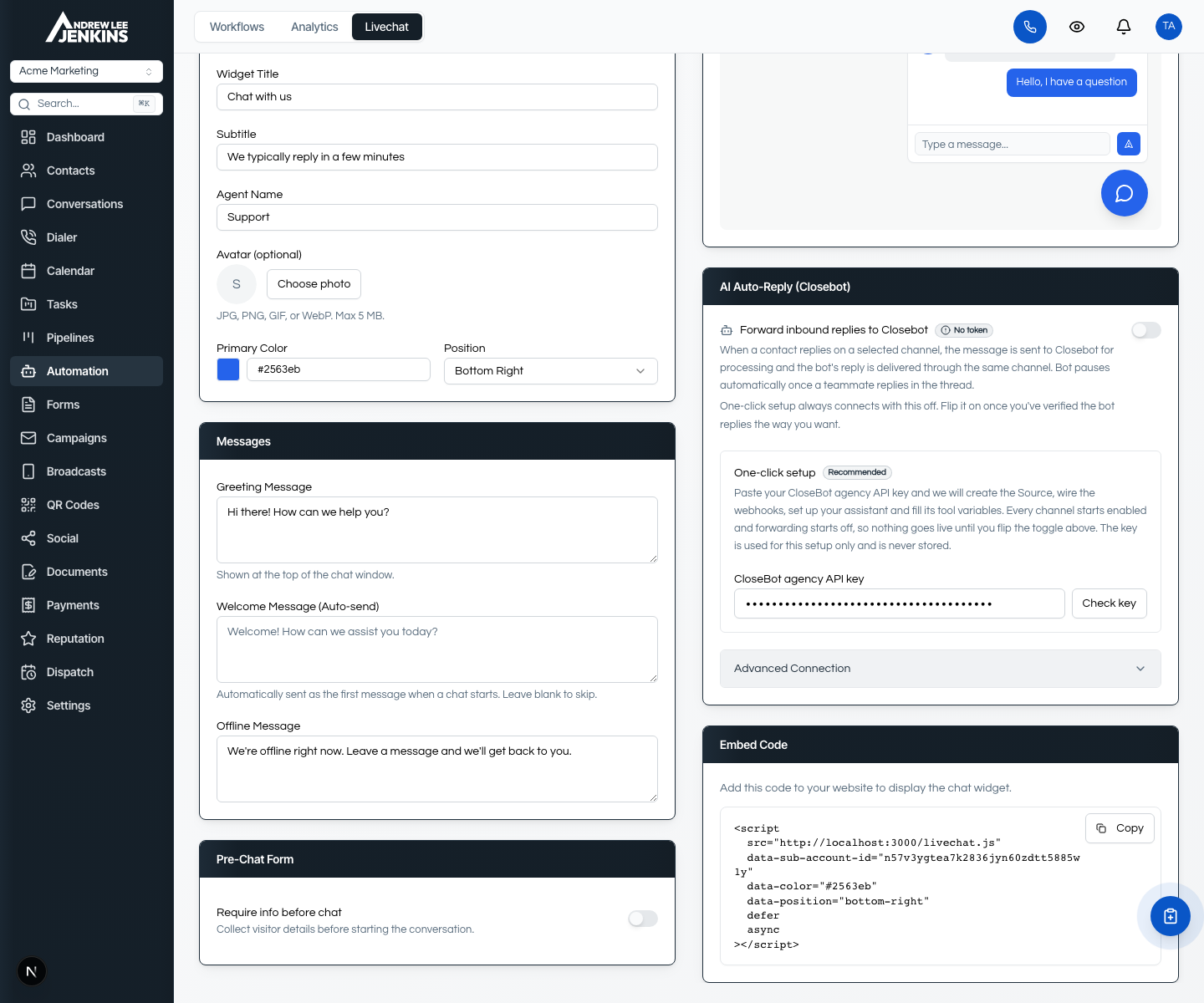Select the Livechat tab
This screenshot has height=1003, width=1204.
click(x=387, y=27)
